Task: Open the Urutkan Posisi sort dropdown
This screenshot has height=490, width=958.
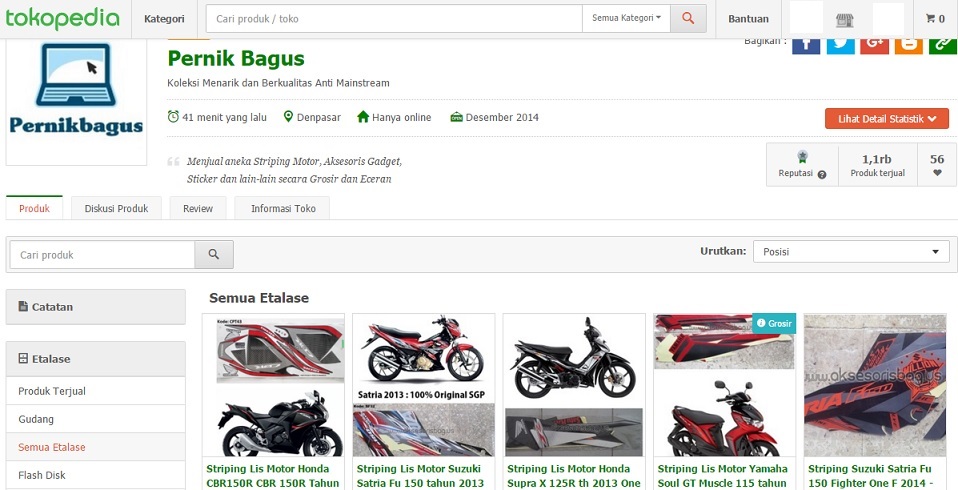Action: click(x=851, y=252)
